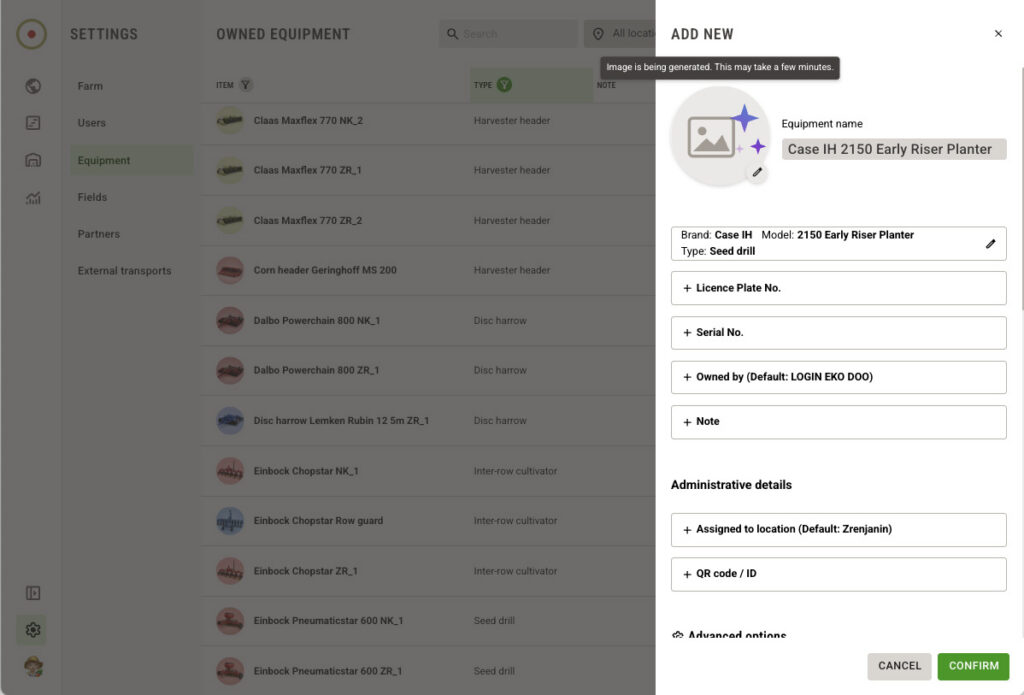Open the notes/tasks icon in sidebar
Screen dimensions: 1024x695
33,123
